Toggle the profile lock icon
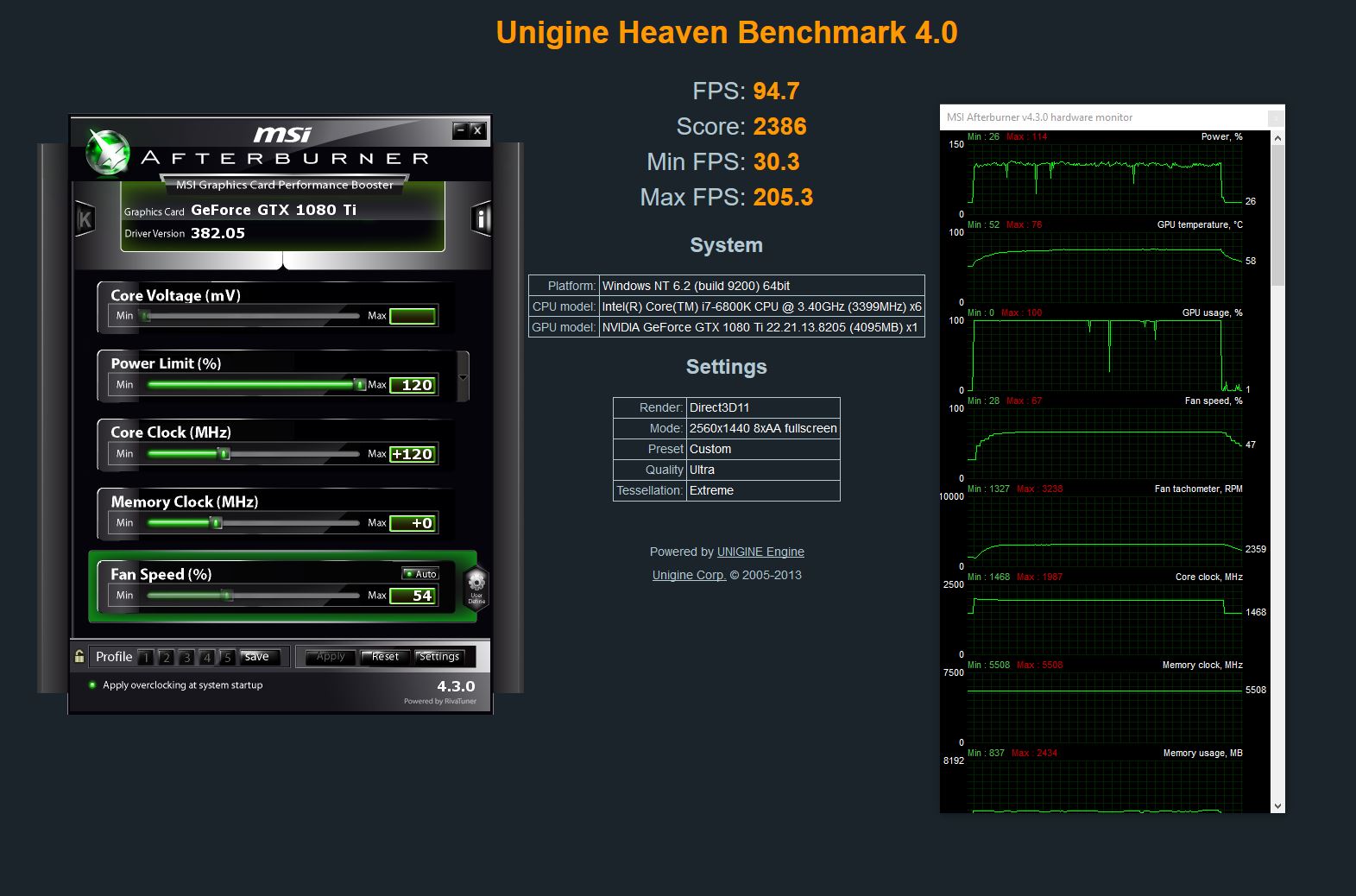The height and width of the screenshot is (896, 1356). pos(79,656)
